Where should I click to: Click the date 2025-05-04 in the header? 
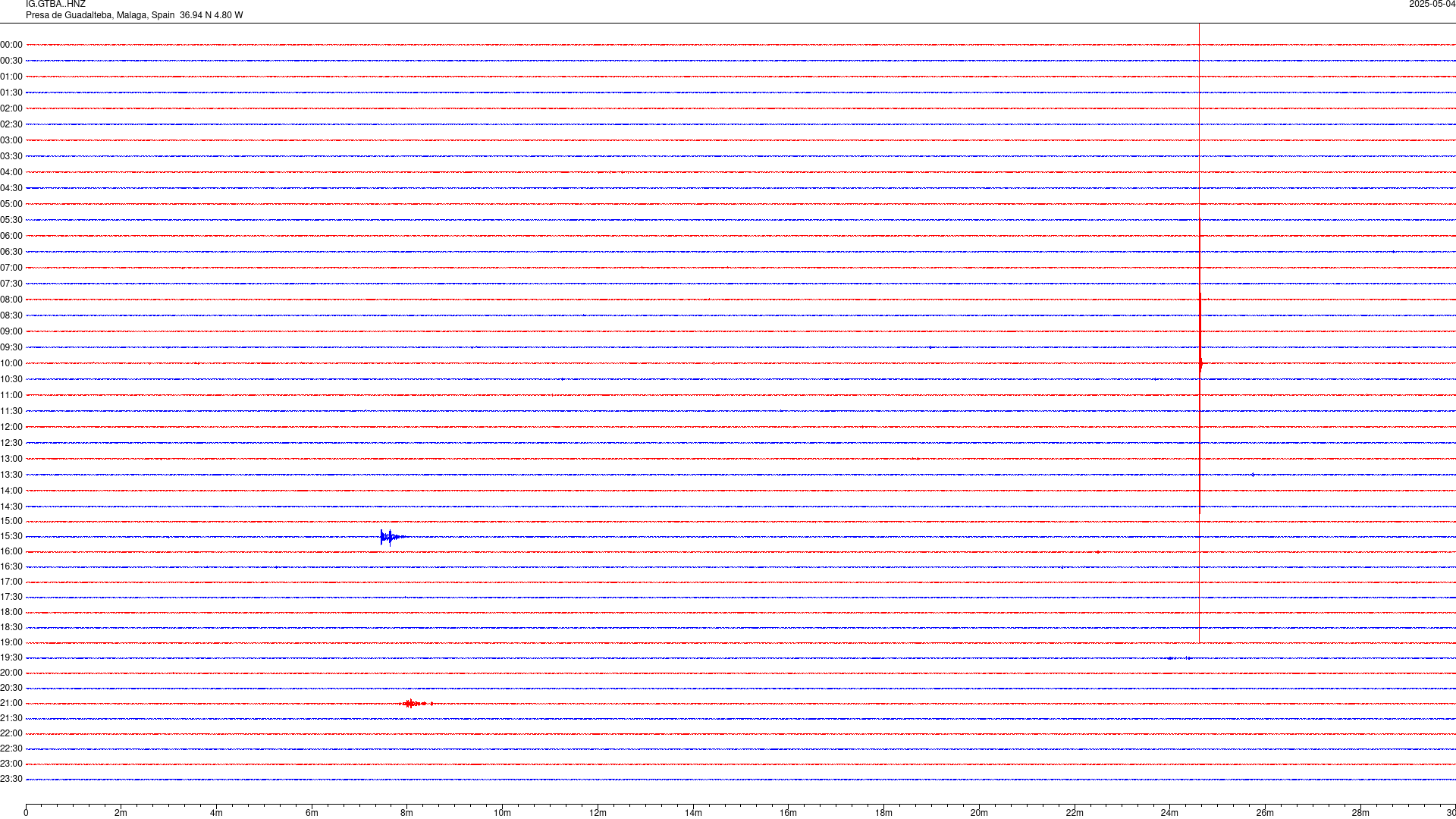(1432, 5)
